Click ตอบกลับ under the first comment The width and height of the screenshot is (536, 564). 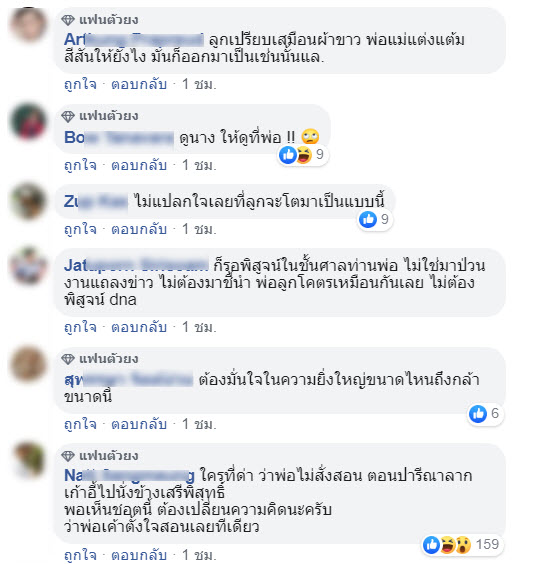[x=139, y=84]
